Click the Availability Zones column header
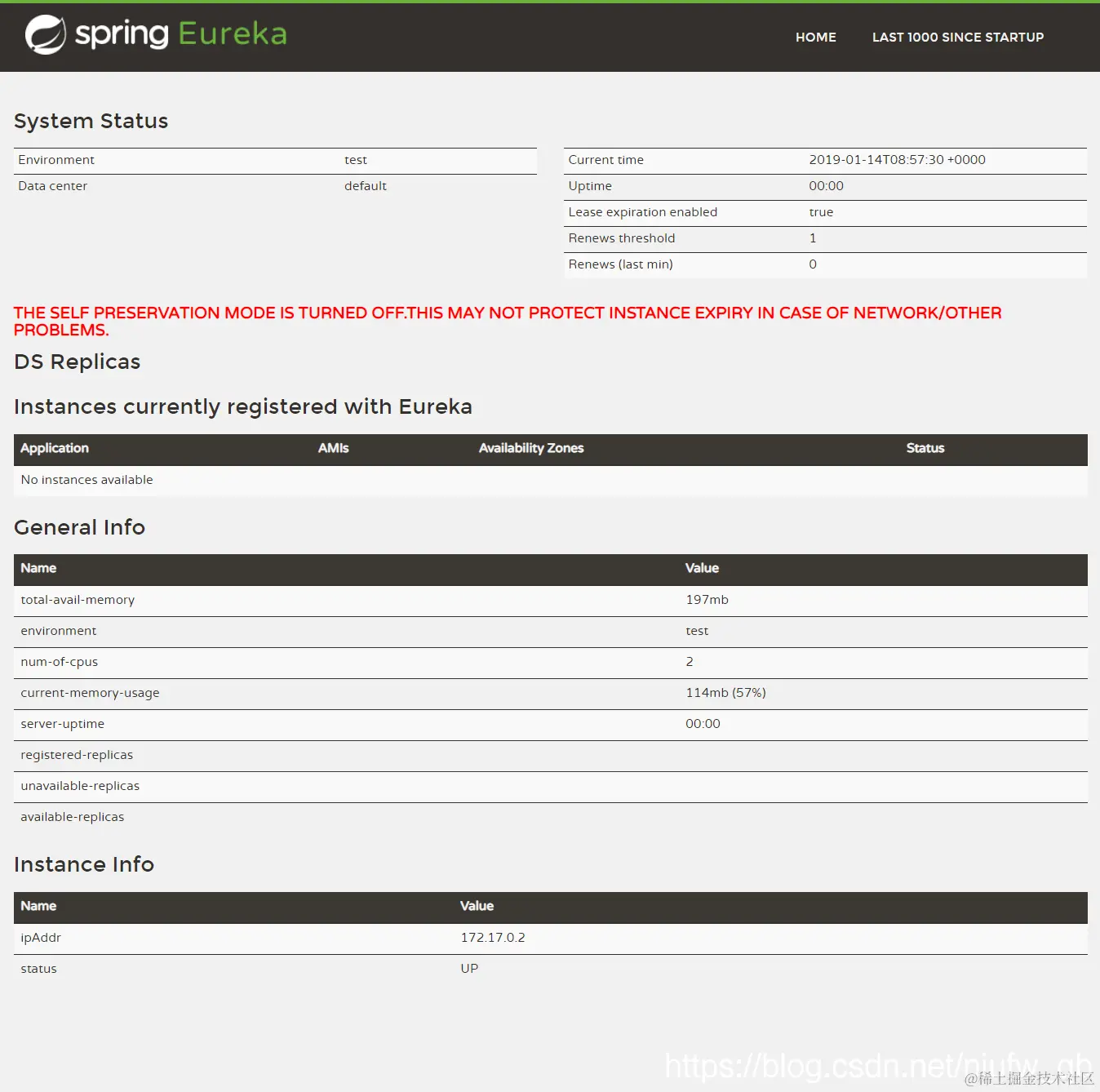1100x1092 pixels. tap(531, 448)
